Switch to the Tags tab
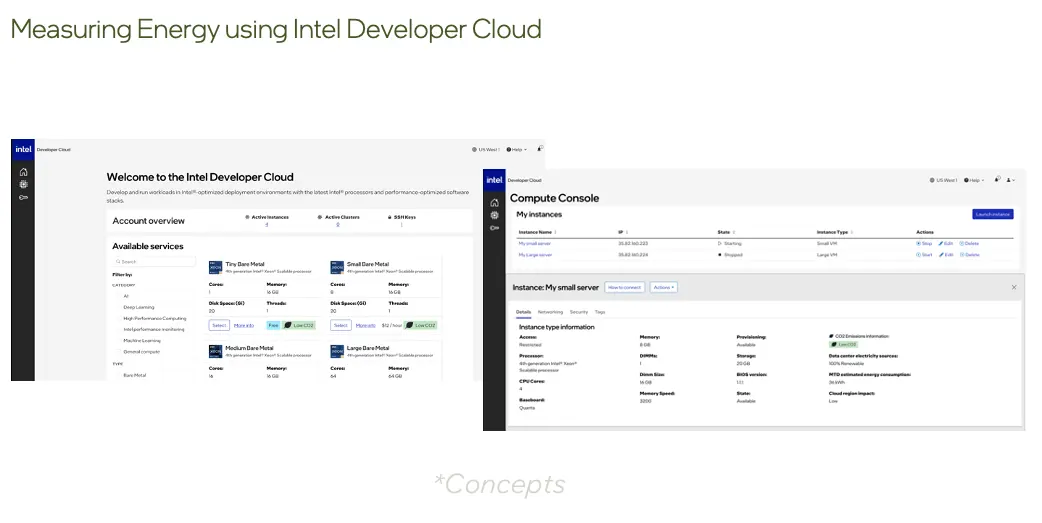The image size is (1042, 523). [x=600, y=312]
